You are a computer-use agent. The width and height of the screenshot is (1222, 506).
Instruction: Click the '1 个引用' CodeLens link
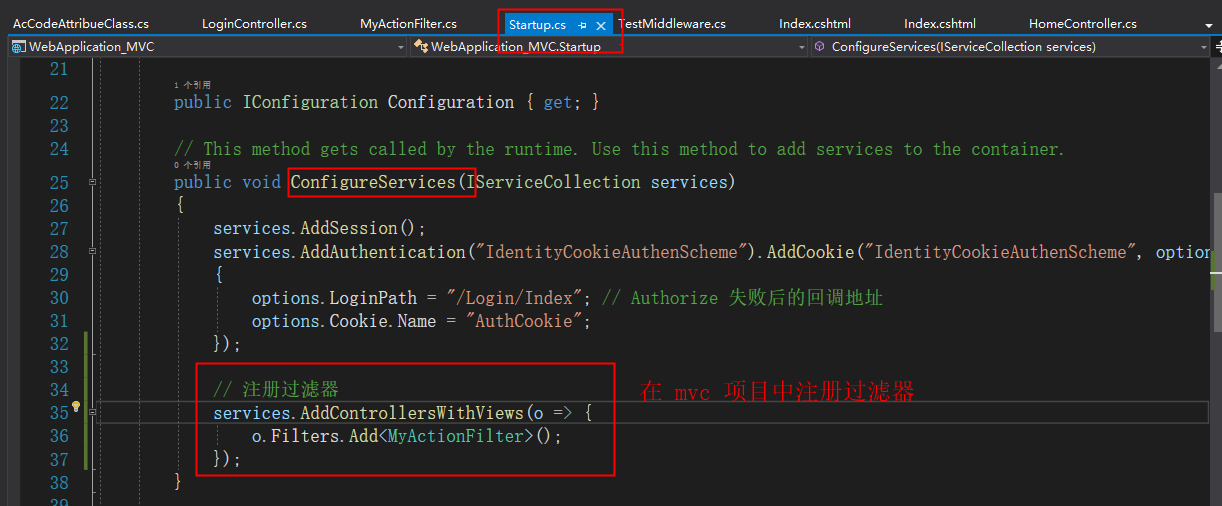[192, 85]
